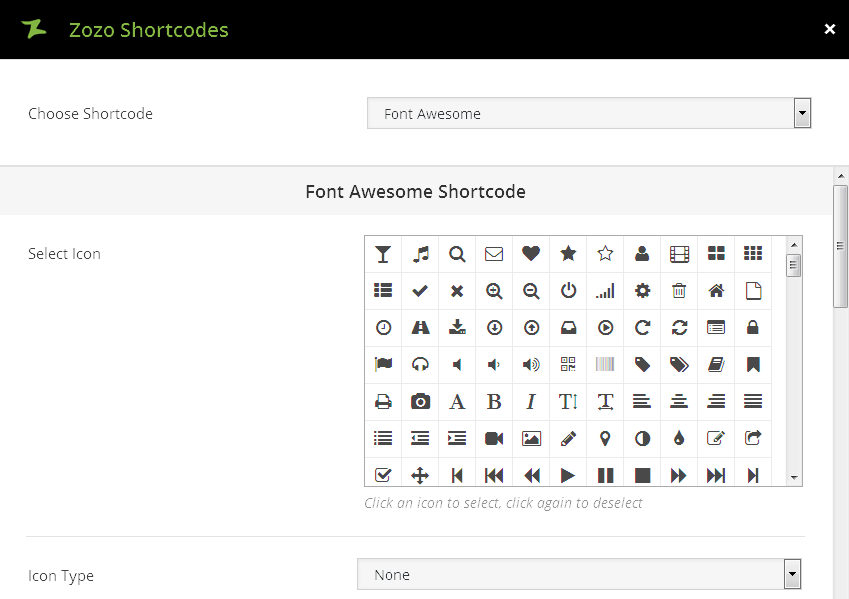The width and height of the screenshot is (849, 599).
Task: Choose the headphones icon
Action: click(420, 365)
